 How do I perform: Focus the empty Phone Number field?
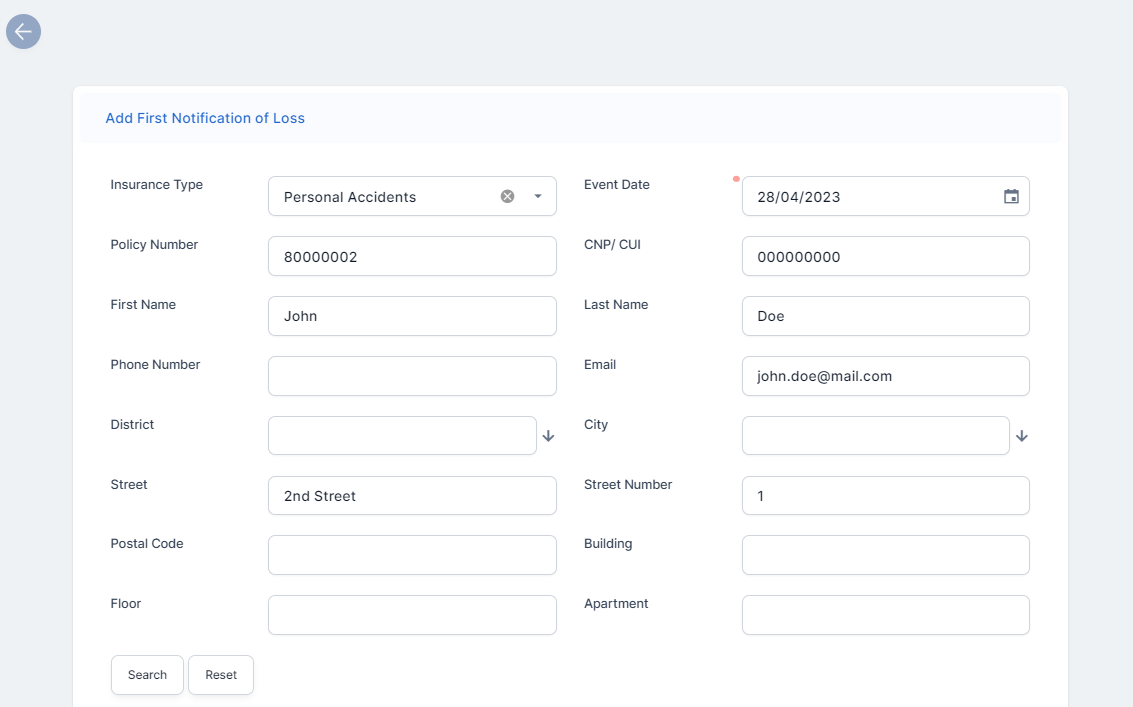(412, 376)
